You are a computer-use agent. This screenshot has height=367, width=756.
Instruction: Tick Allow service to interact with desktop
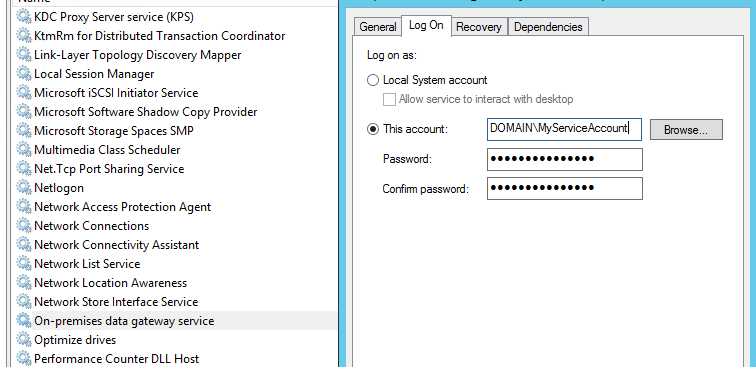point(389,99)
